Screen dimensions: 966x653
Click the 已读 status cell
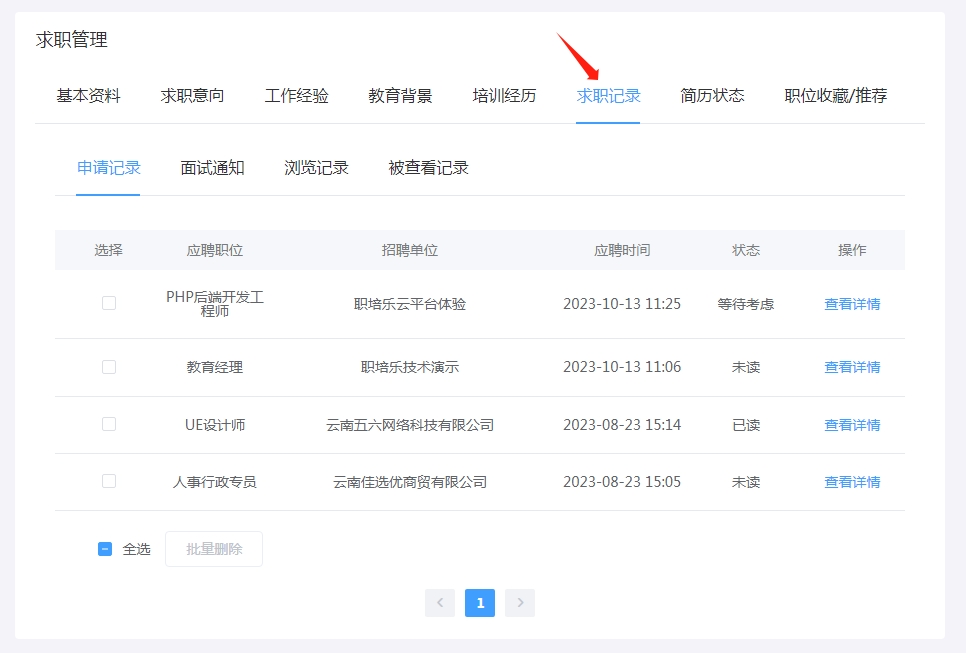point(745,425)
